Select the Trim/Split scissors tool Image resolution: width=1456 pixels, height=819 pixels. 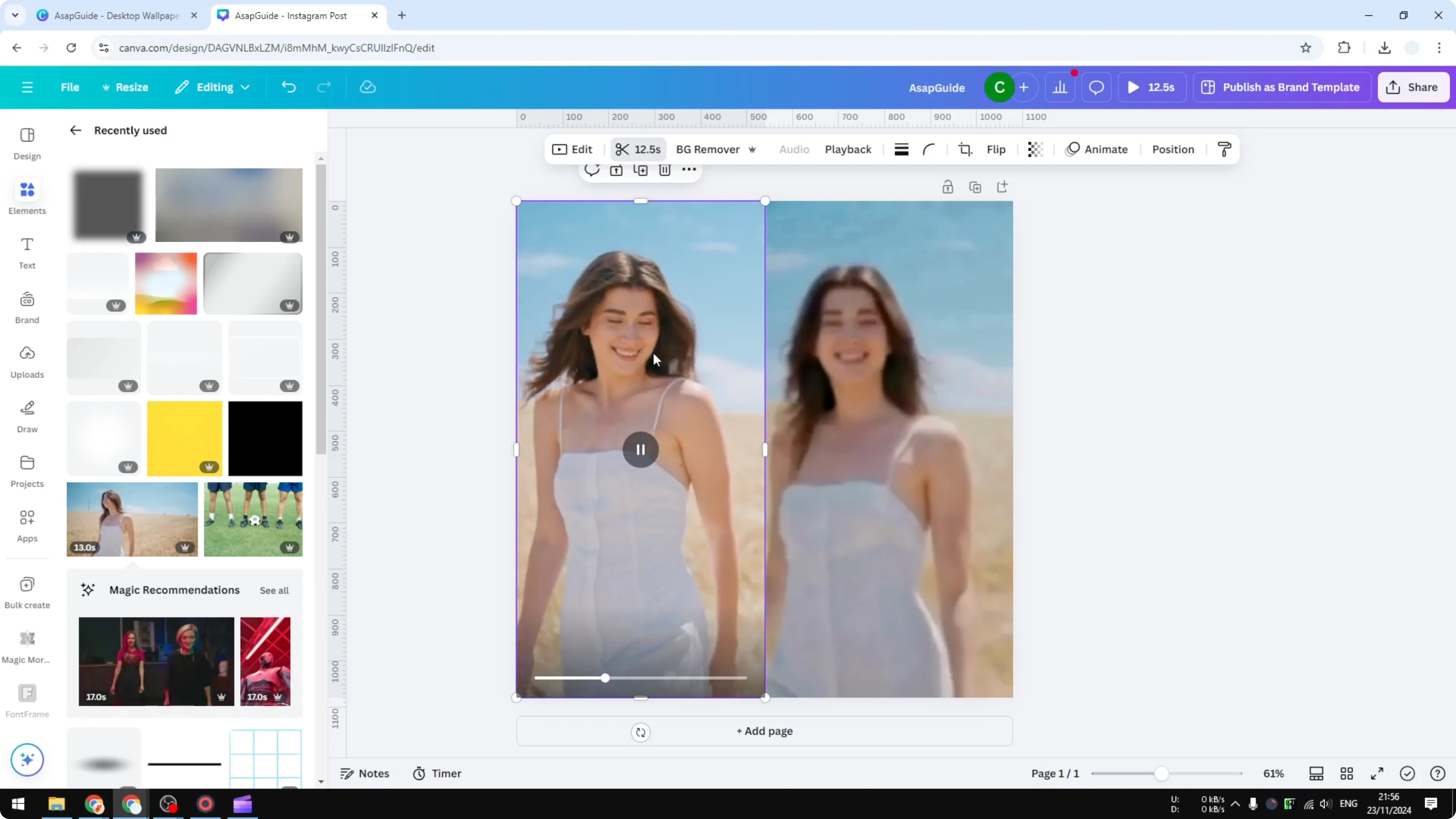pos(637,149)
